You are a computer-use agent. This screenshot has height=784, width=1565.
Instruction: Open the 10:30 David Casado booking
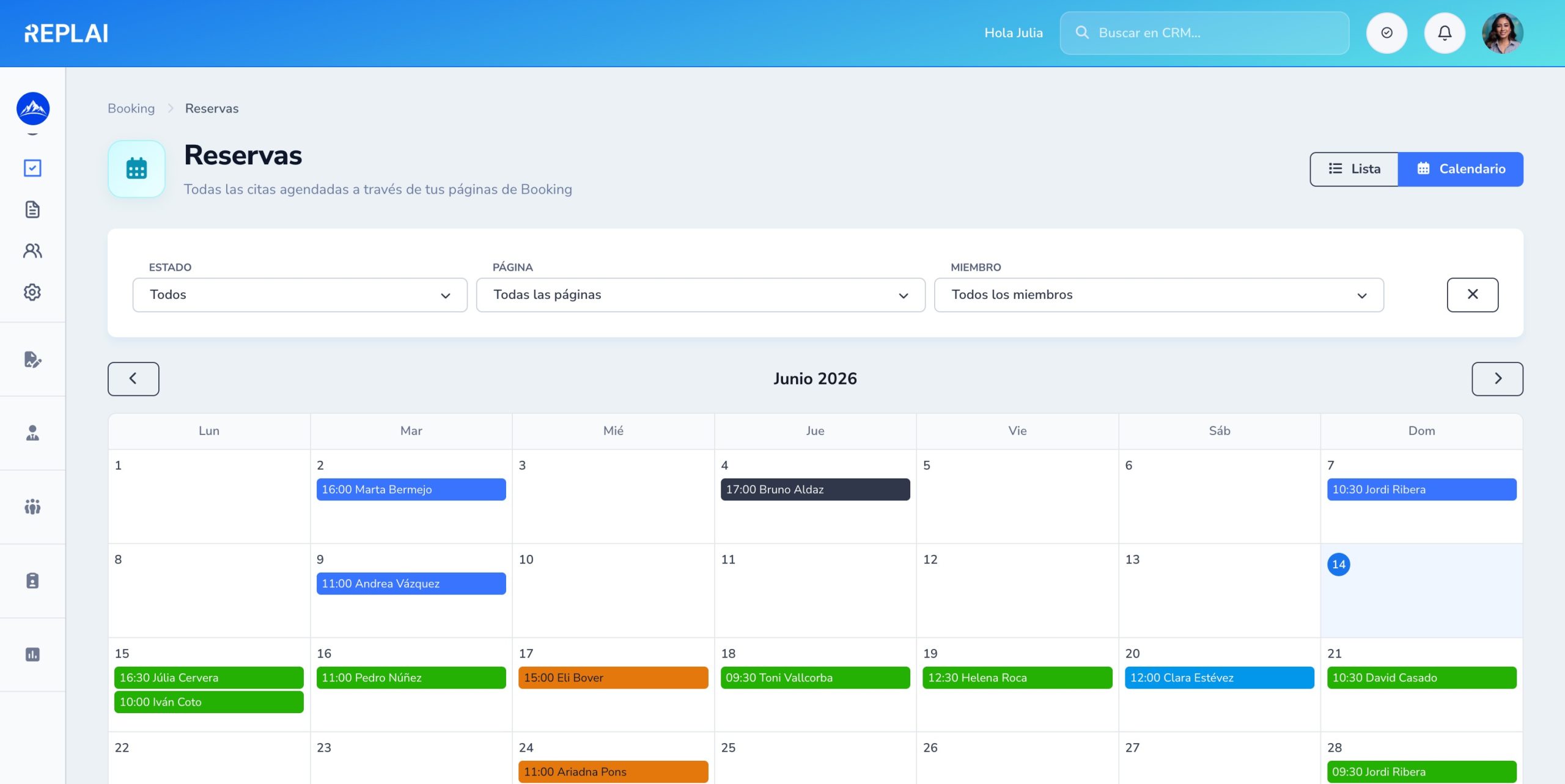coord(1422,678)
